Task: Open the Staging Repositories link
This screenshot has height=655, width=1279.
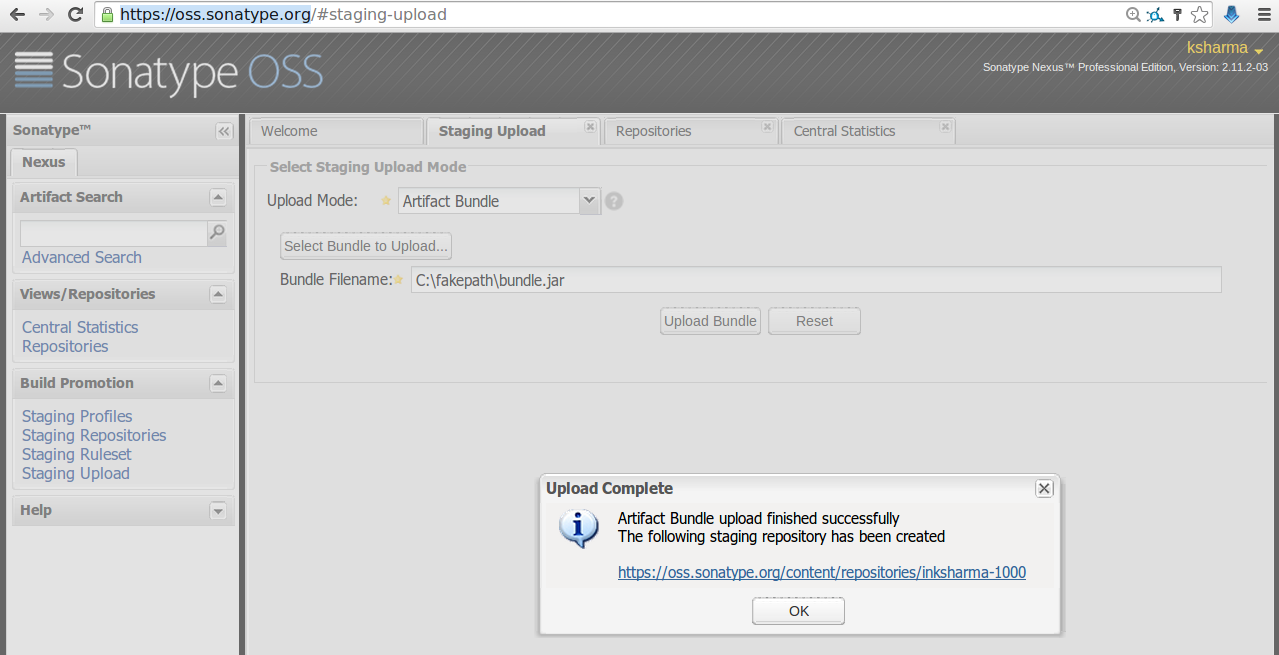Action: coord(94,435)
